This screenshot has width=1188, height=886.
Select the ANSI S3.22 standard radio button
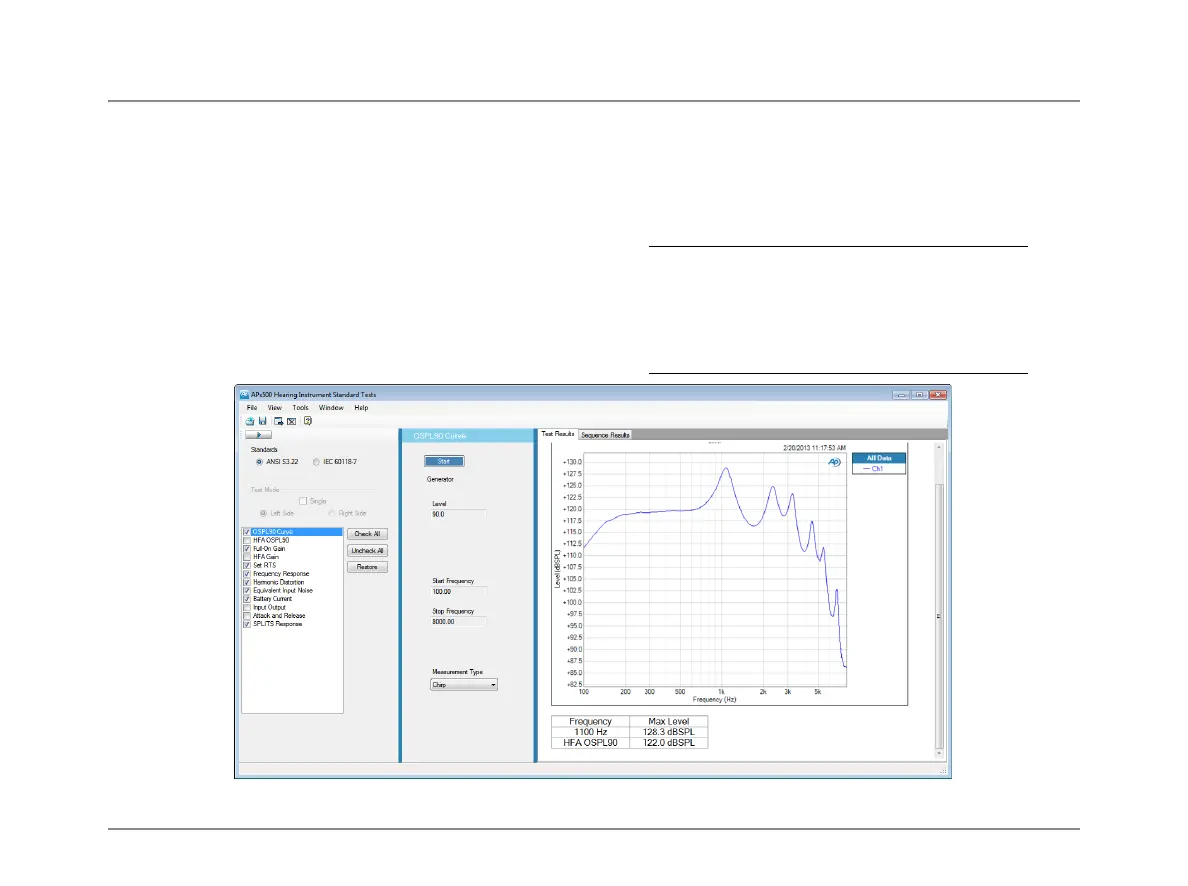259,462
